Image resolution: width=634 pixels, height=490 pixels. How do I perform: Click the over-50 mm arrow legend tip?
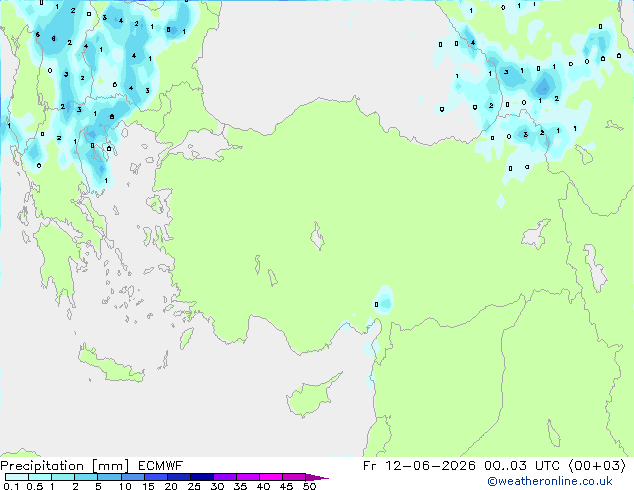point(317,477)
